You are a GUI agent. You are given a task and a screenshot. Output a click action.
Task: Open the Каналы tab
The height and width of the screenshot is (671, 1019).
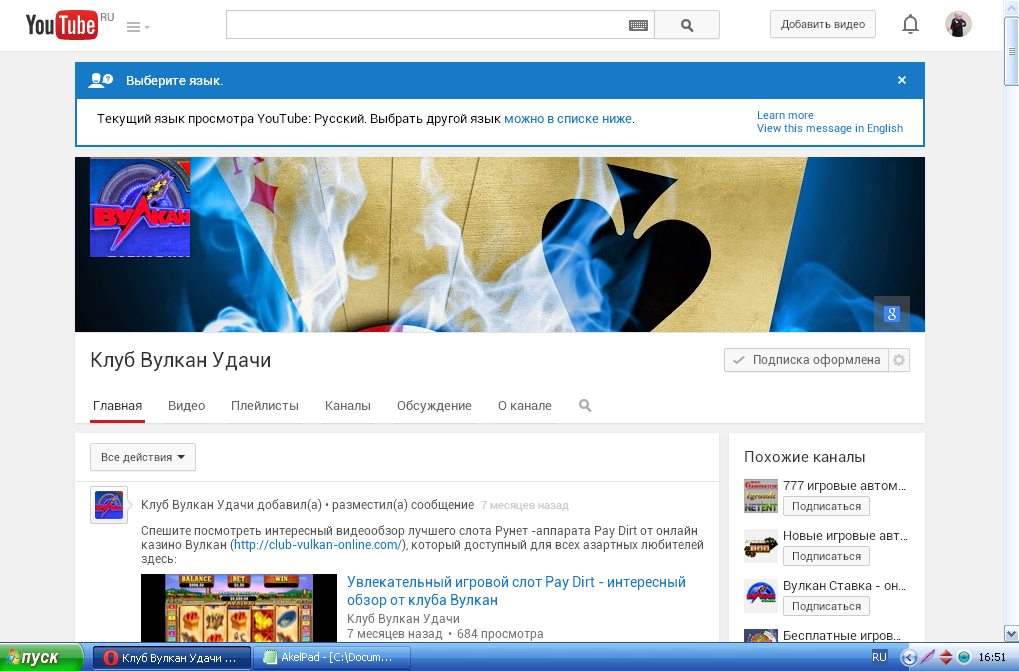tap(348, 406)
